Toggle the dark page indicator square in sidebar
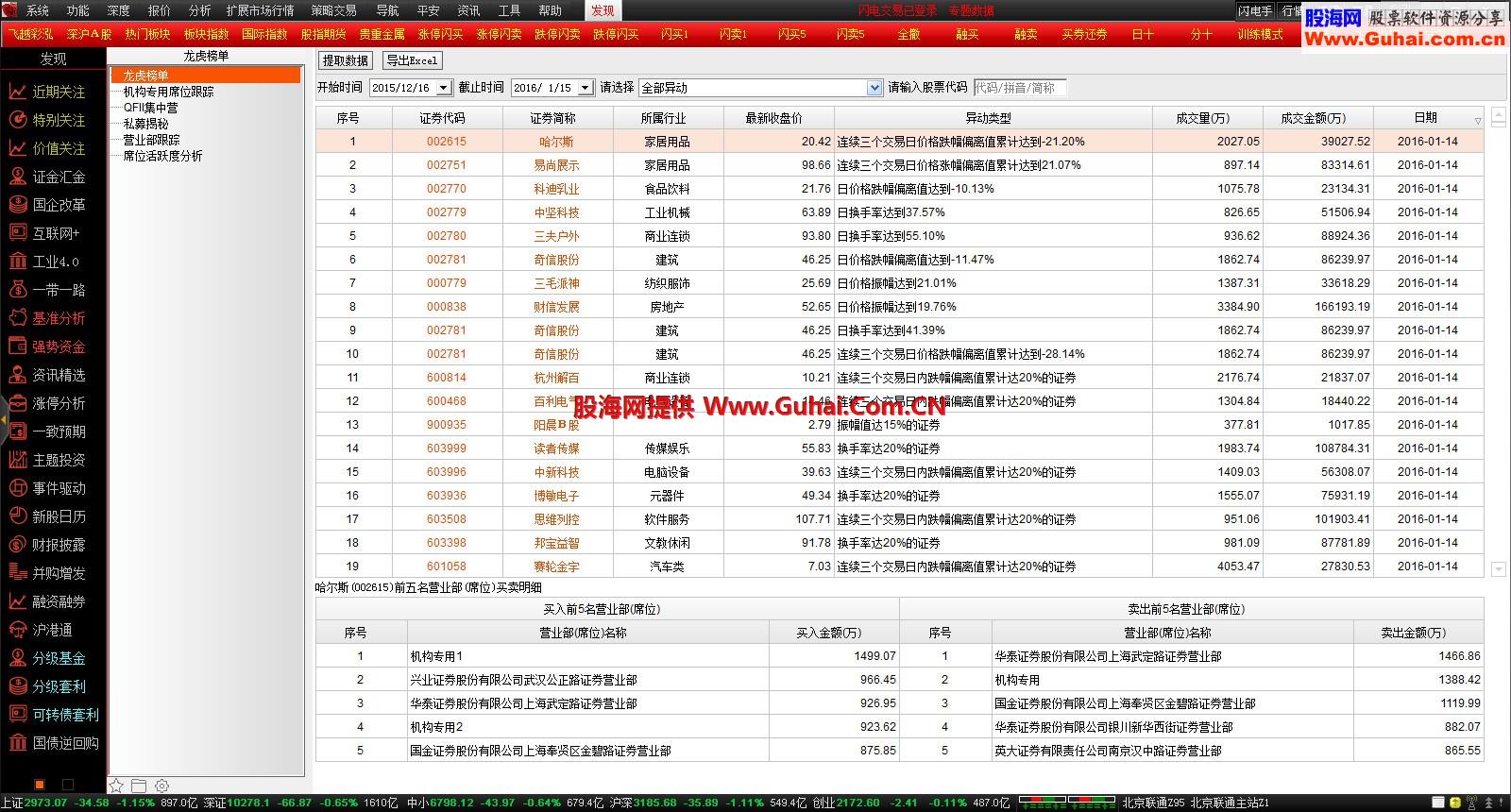The width and height of the screenshot is (1511, 812). tap(67, 785)
